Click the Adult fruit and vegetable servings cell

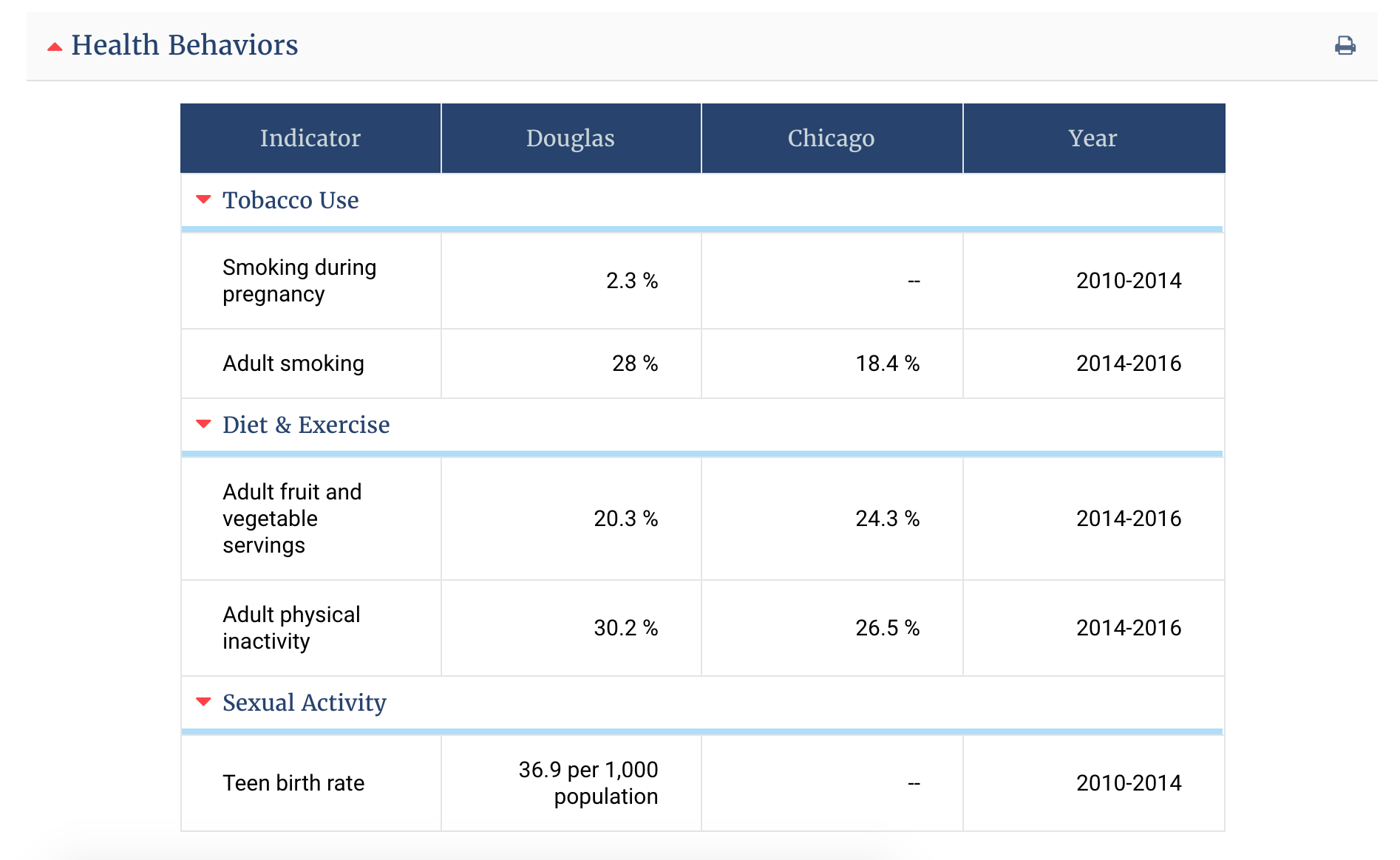pyautogui.click(x=292, y=519)
